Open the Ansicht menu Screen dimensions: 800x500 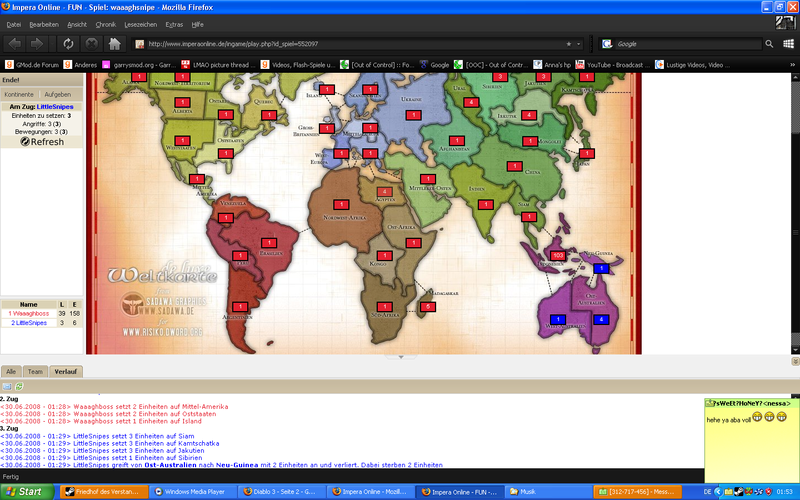[77, 24]
